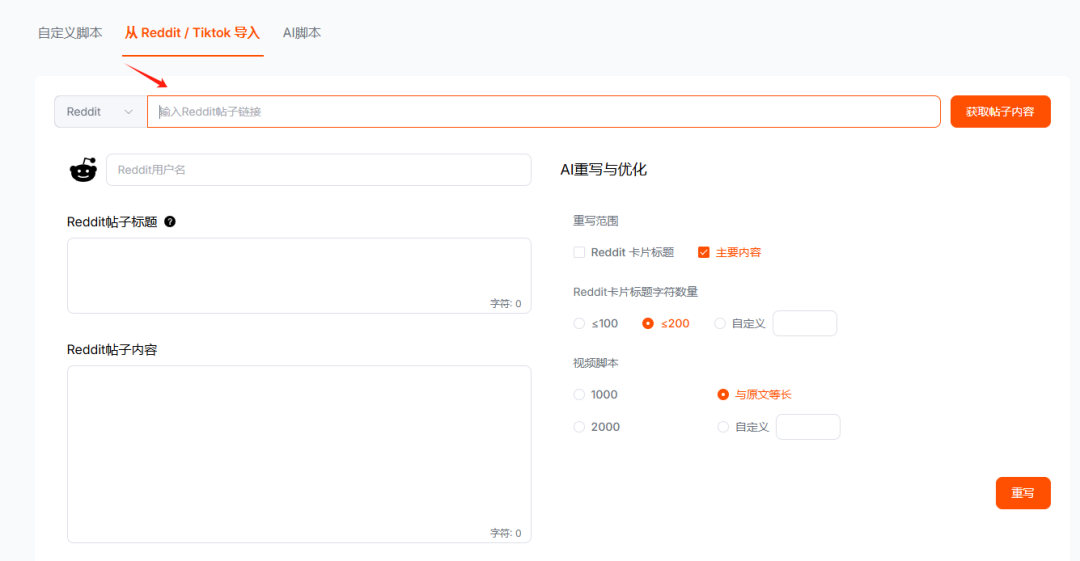Click the Reddit用户名 input field

tap(319, 170)
